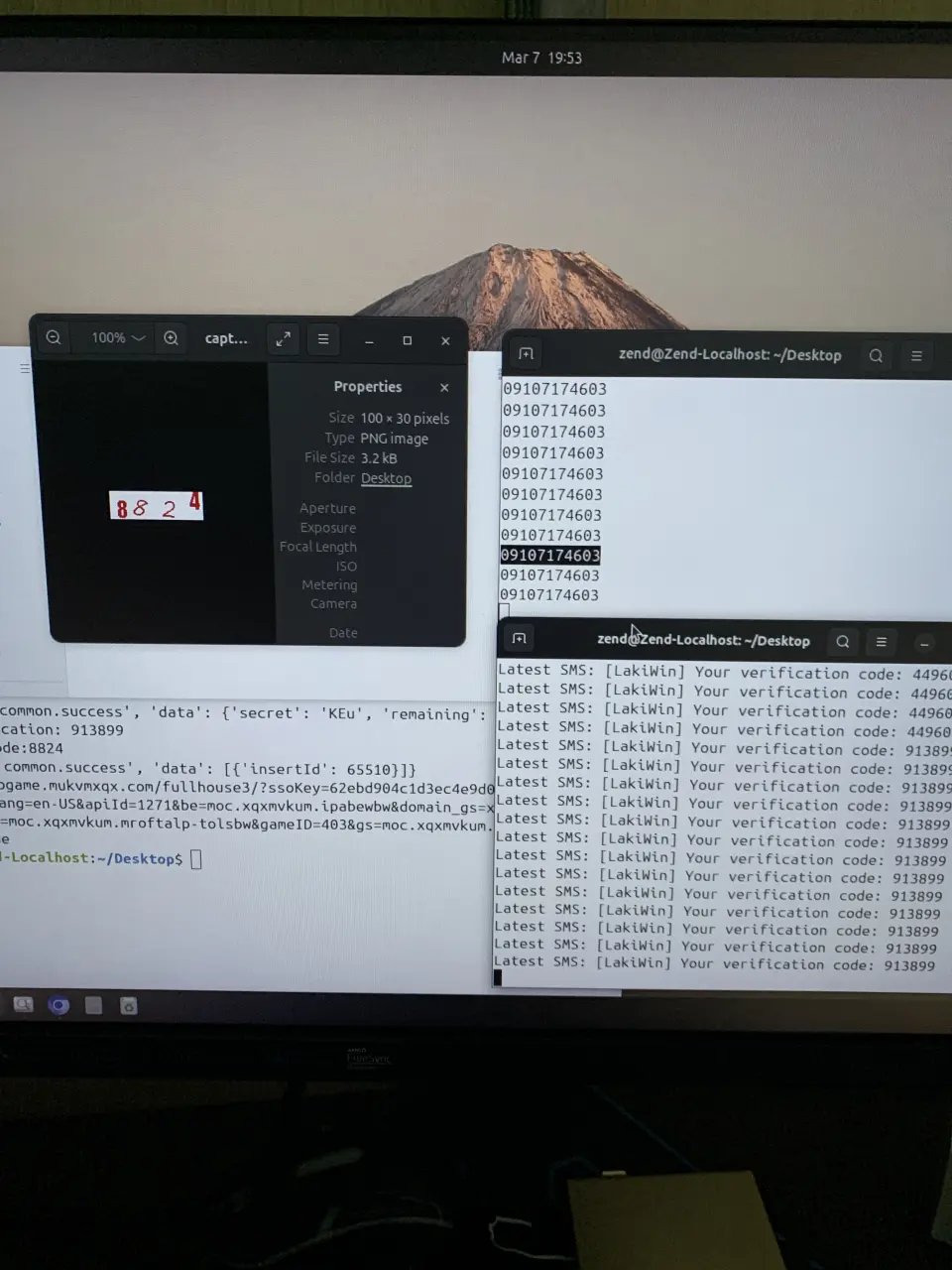Open the Desktop folder link
The width and height of the screenshot is (952, 1270).
[386, 478]
